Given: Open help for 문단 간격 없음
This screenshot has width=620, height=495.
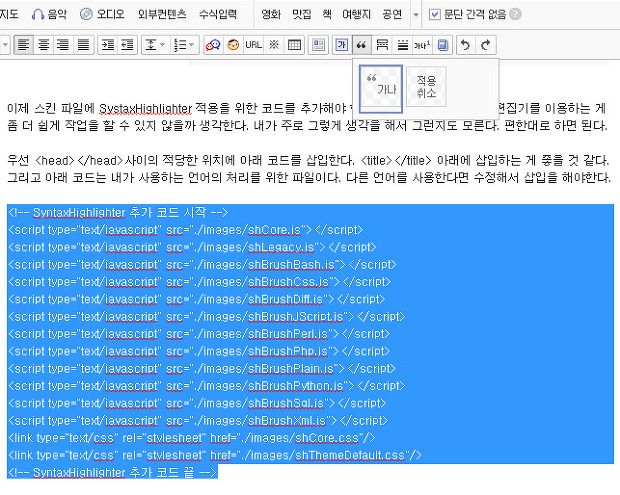Looking at the screenshot, I should click(515, 14).
